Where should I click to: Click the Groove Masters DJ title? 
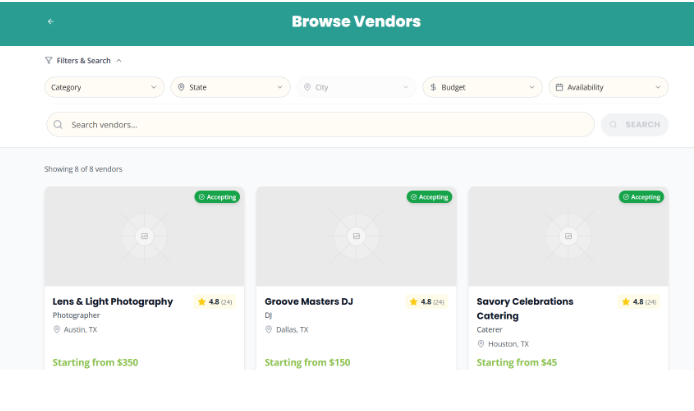coord(309,302)
